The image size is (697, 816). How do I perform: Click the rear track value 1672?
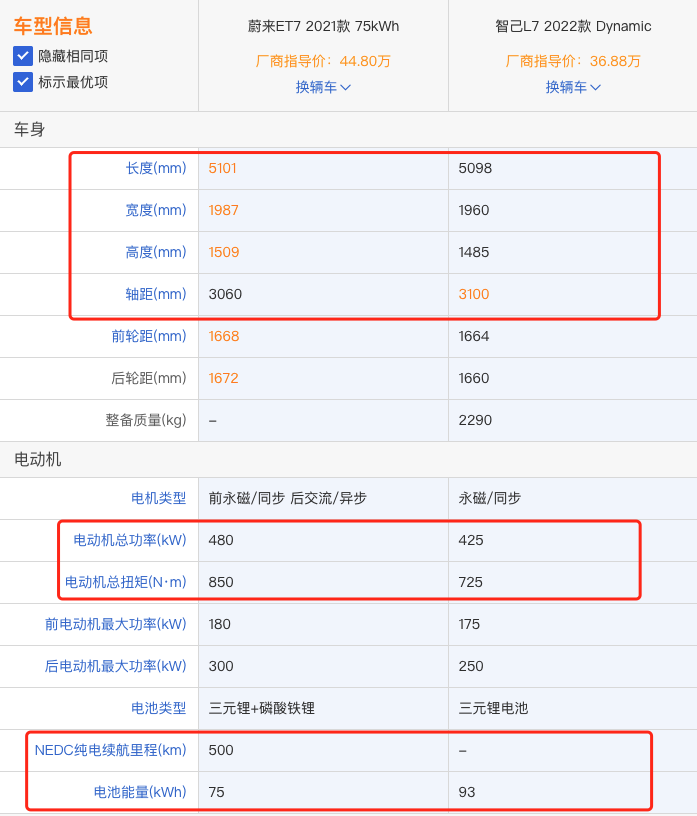tap(223, 378)
